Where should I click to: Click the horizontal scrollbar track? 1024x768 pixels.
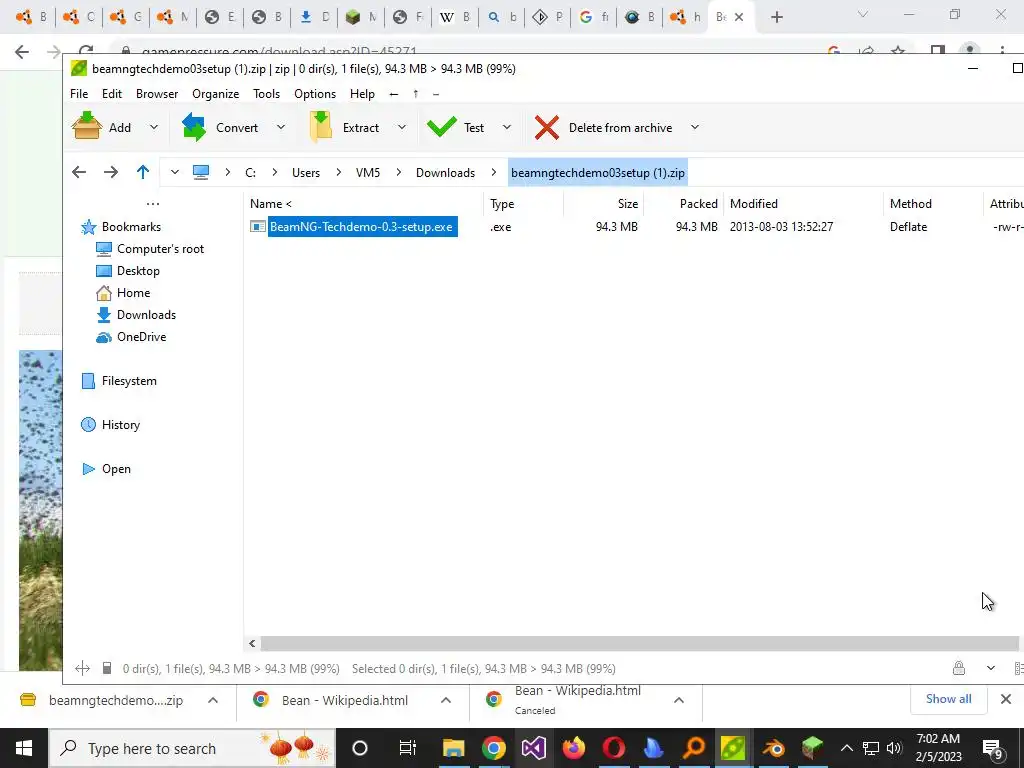click(x=639, y=644)
